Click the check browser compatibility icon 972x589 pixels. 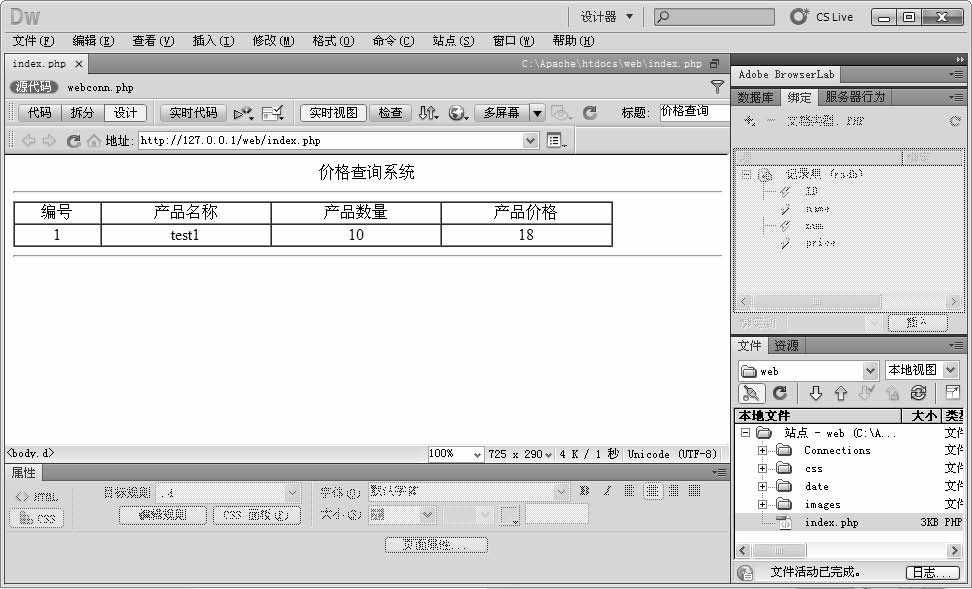tap(273, 113)
